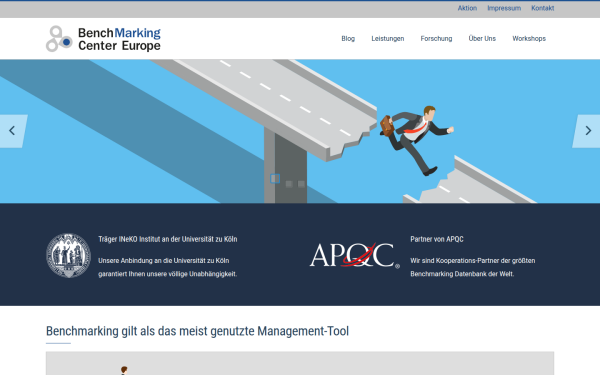Viewport: 600px width, 375px height.
Task: Click 'Wir sind Kooperations-Partner der größten' text
Action: click(473, 261)
